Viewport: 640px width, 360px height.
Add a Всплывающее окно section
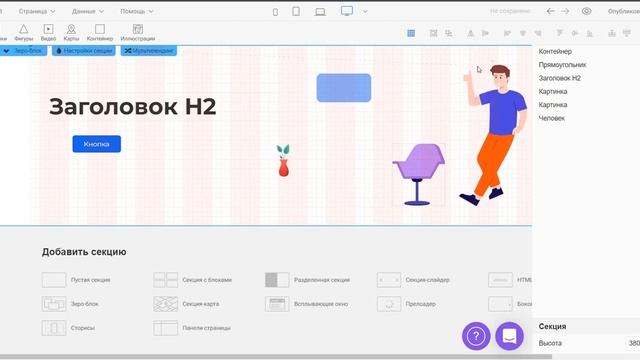click(307, 304)
